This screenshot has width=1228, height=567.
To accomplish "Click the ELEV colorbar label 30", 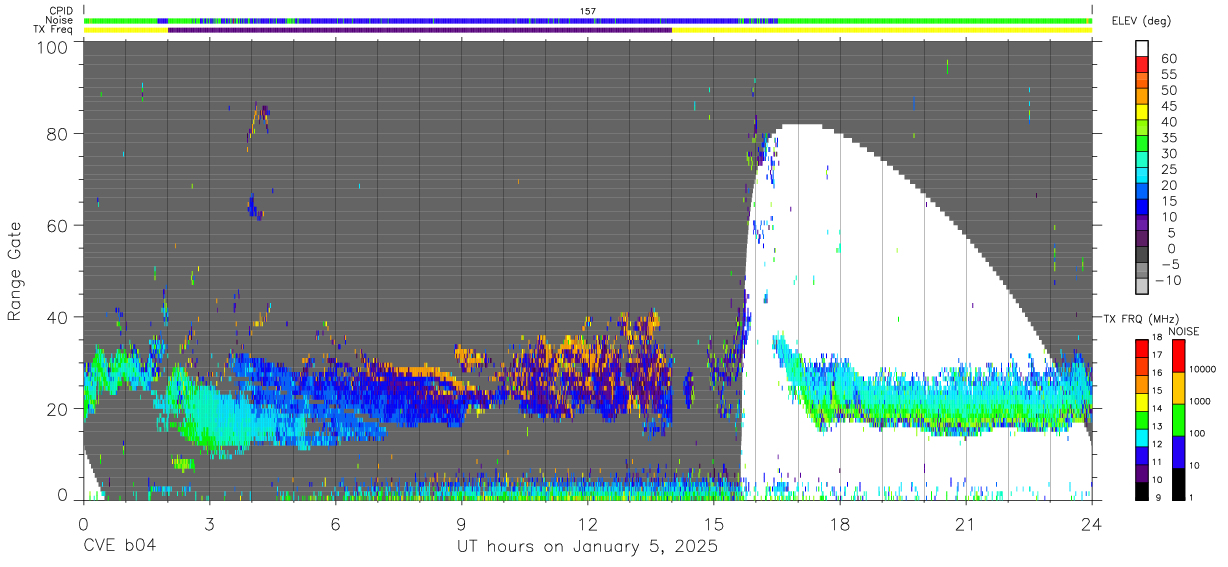I will (1168, 154).
